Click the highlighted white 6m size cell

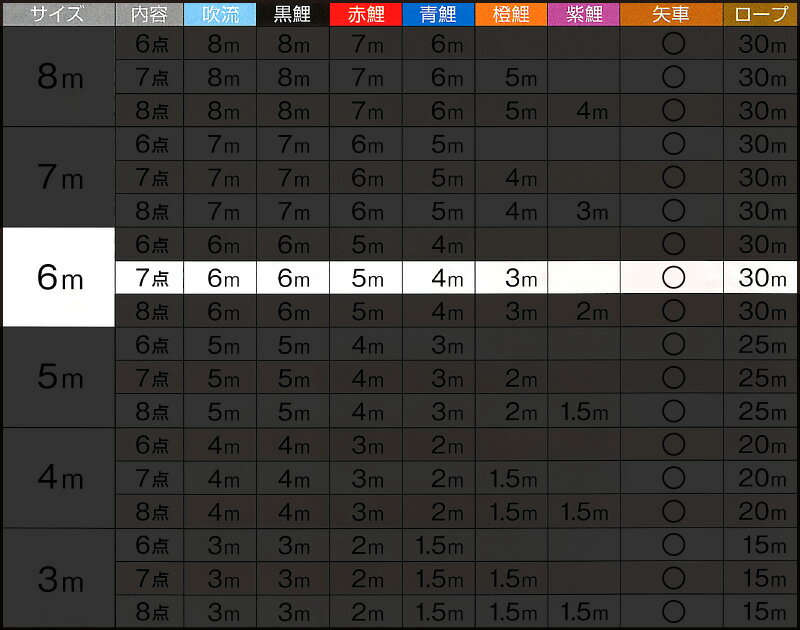(57, 277)
